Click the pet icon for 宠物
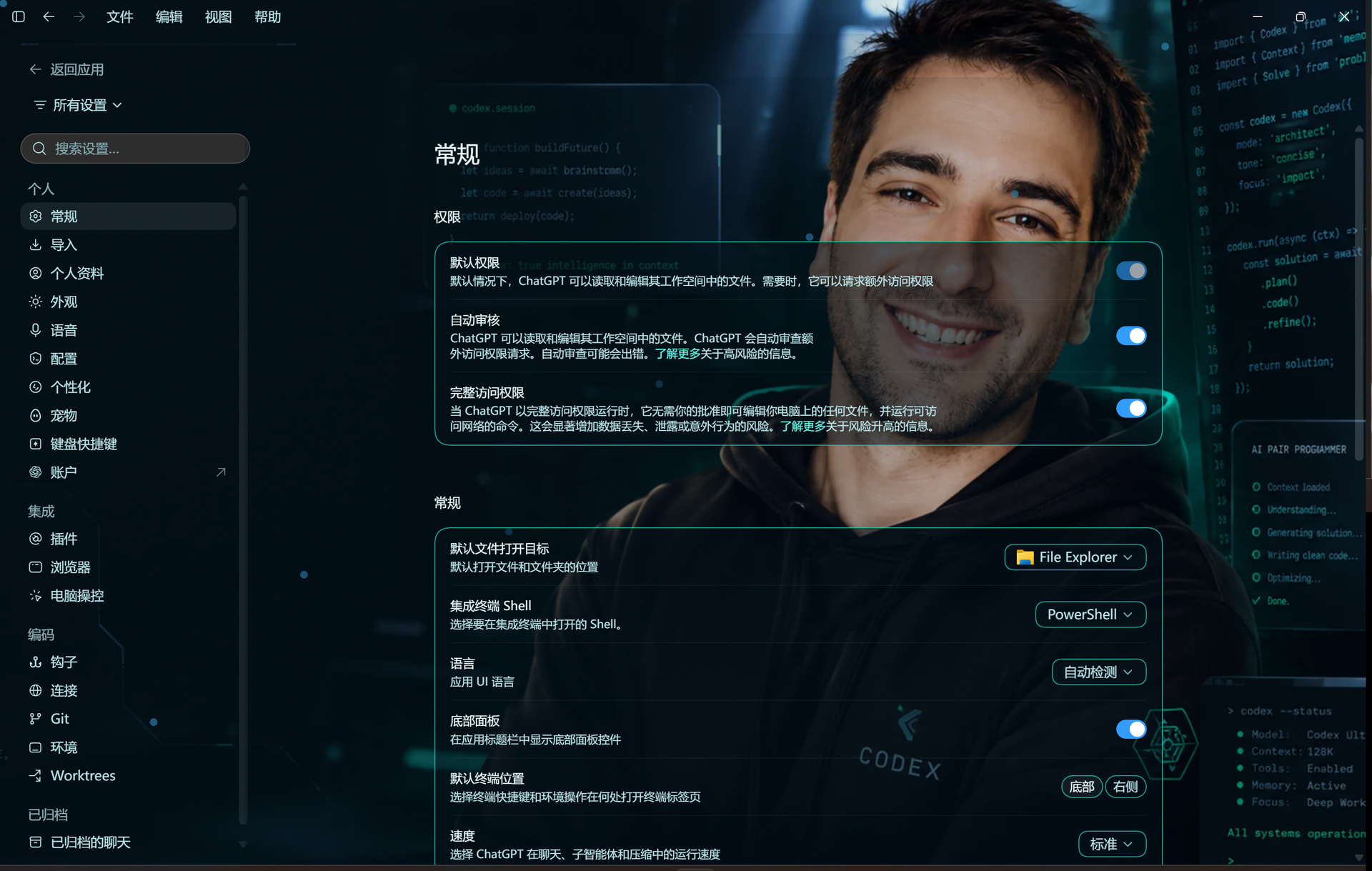 point(35,415)
